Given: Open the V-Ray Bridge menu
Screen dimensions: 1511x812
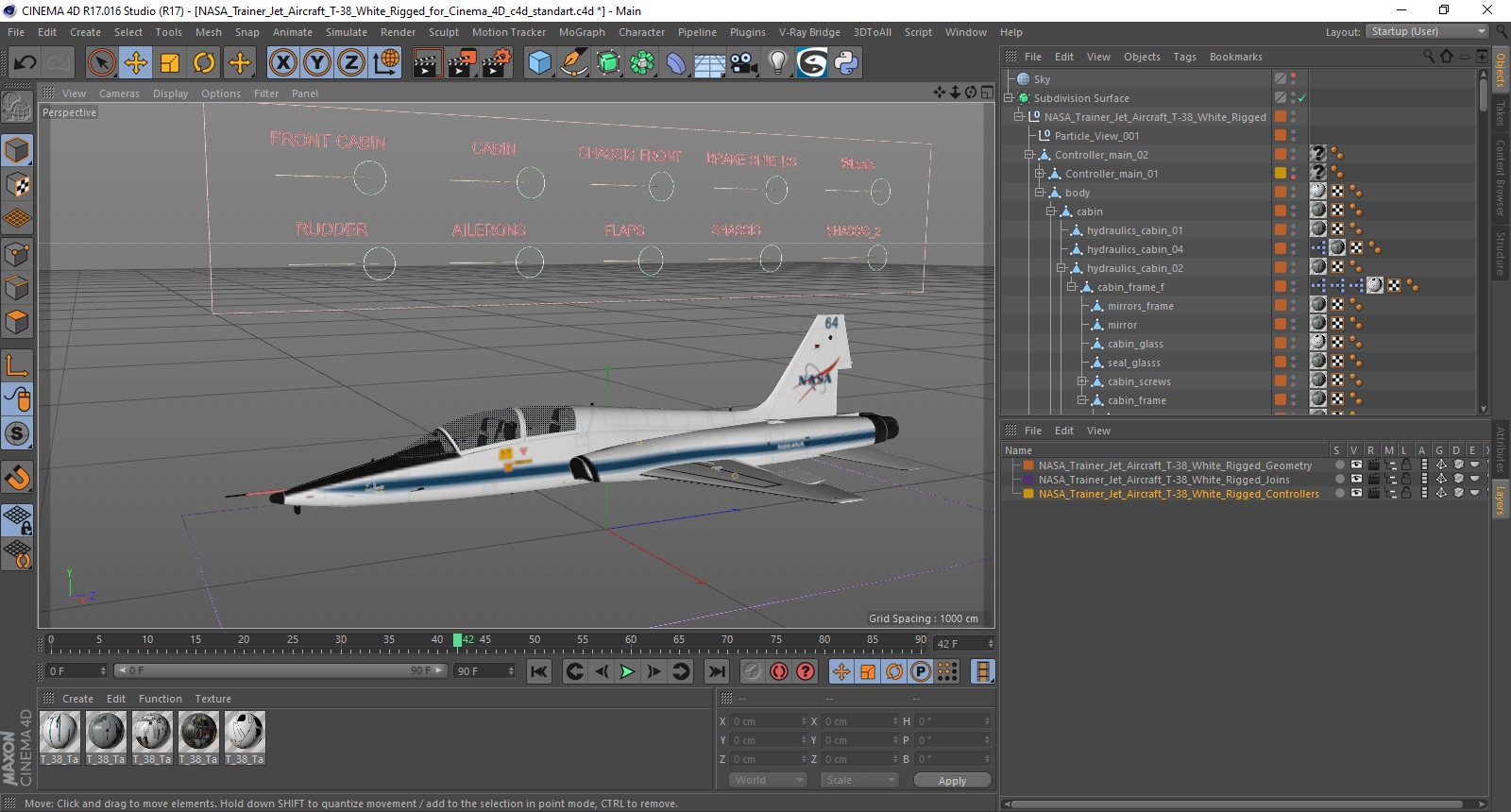Looking at the screenshot, I should [x=809, y=32].
